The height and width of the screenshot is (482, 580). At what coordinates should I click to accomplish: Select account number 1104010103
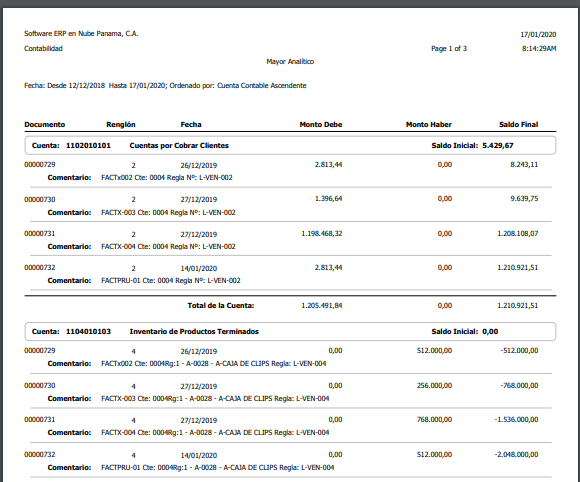[88, 331]
